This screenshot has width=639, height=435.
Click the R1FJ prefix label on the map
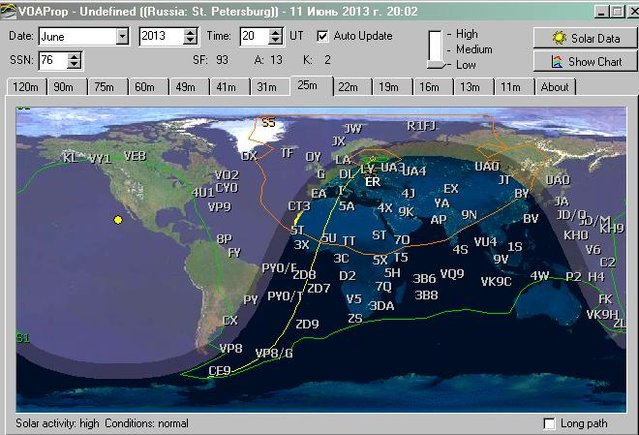pyautogui.click(x=422, y=126)
